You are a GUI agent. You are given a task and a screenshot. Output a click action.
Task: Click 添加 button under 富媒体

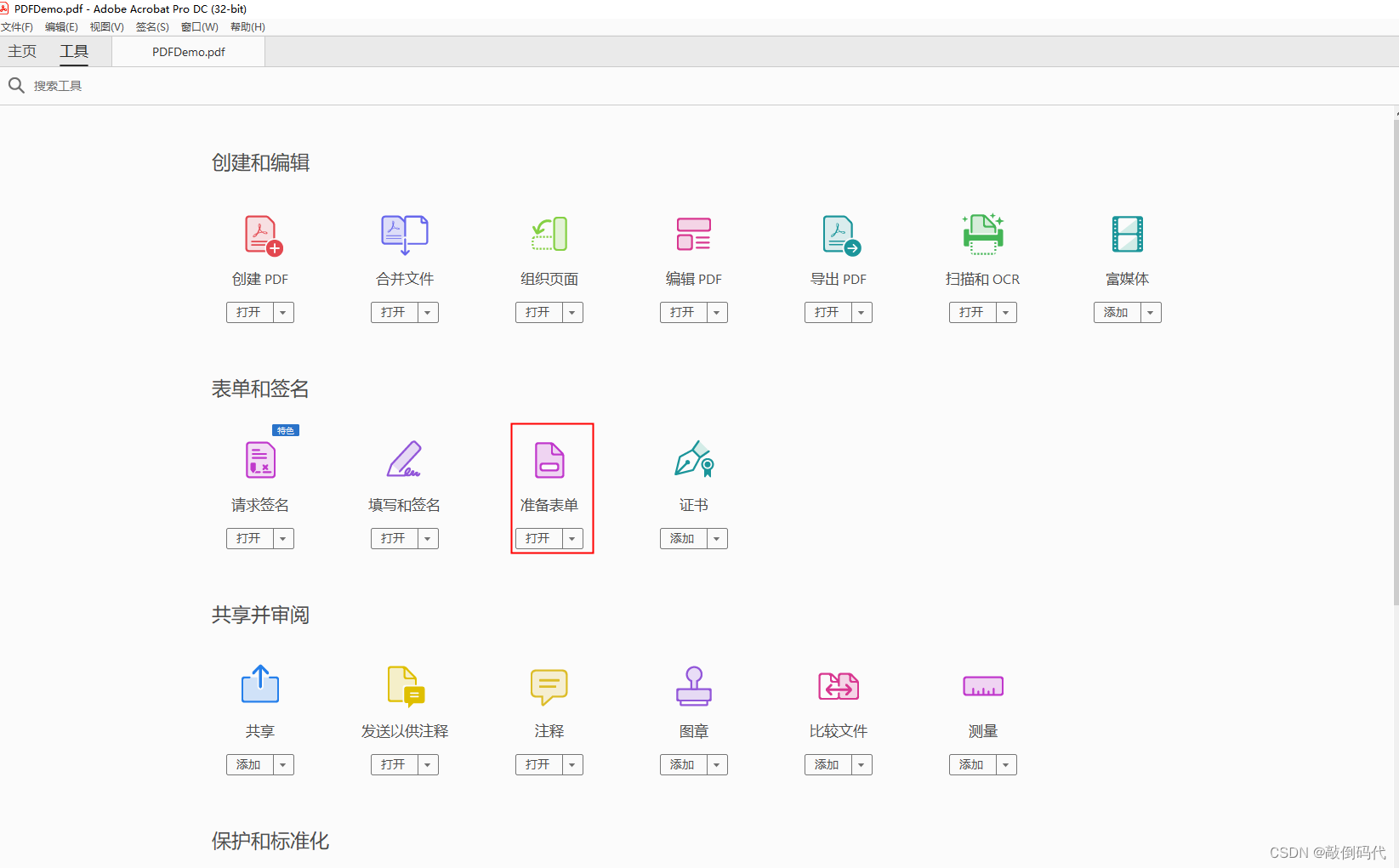(x=1117, y=313)
